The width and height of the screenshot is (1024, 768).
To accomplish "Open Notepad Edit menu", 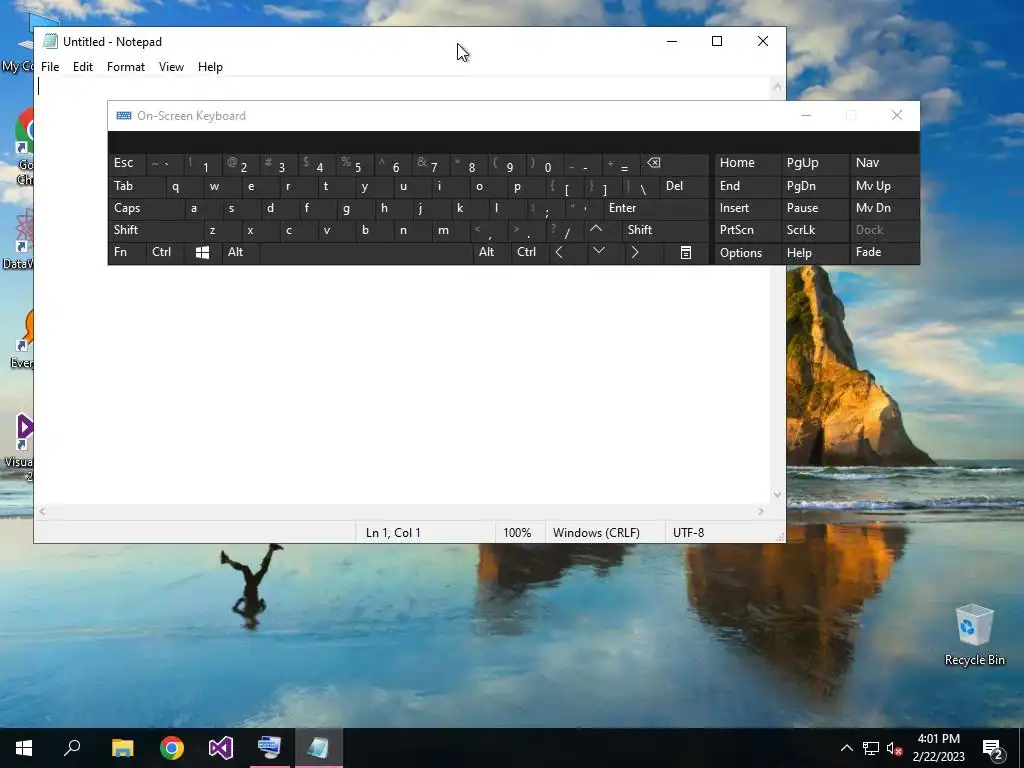I will 82,67.
